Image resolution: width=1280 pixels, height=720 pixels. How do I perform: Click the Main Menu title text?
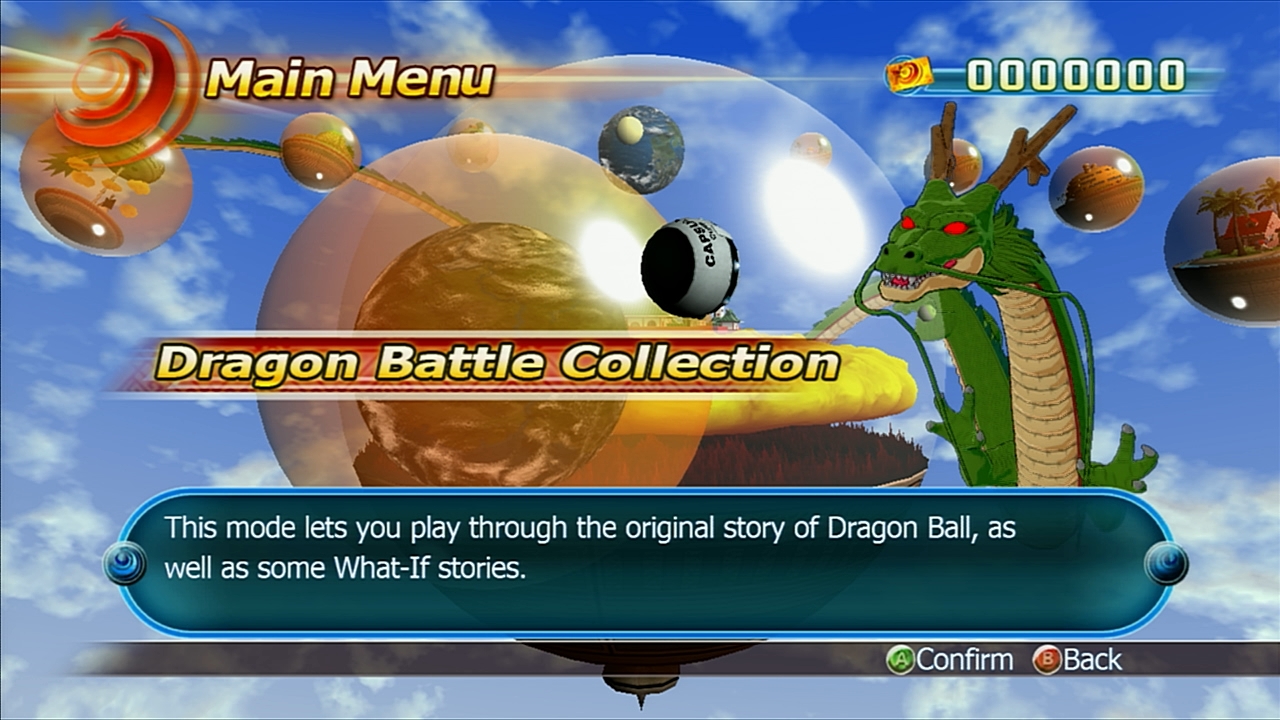pos(350,79)
